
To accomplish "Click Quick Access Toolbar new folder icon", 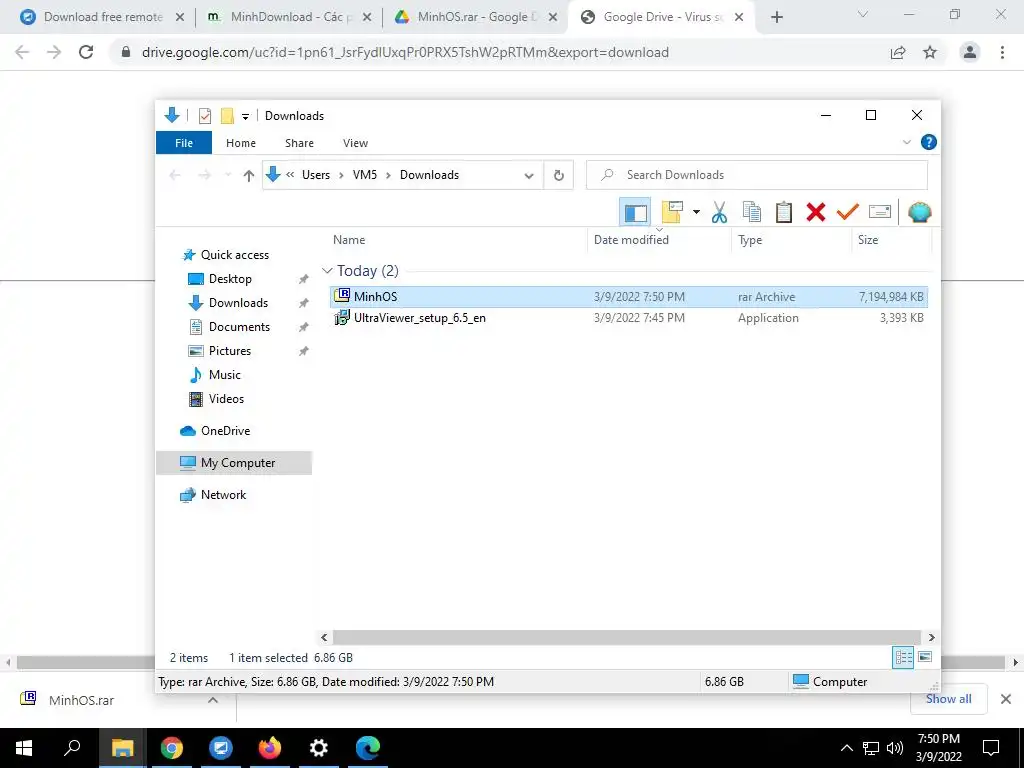I will point(227,116).
